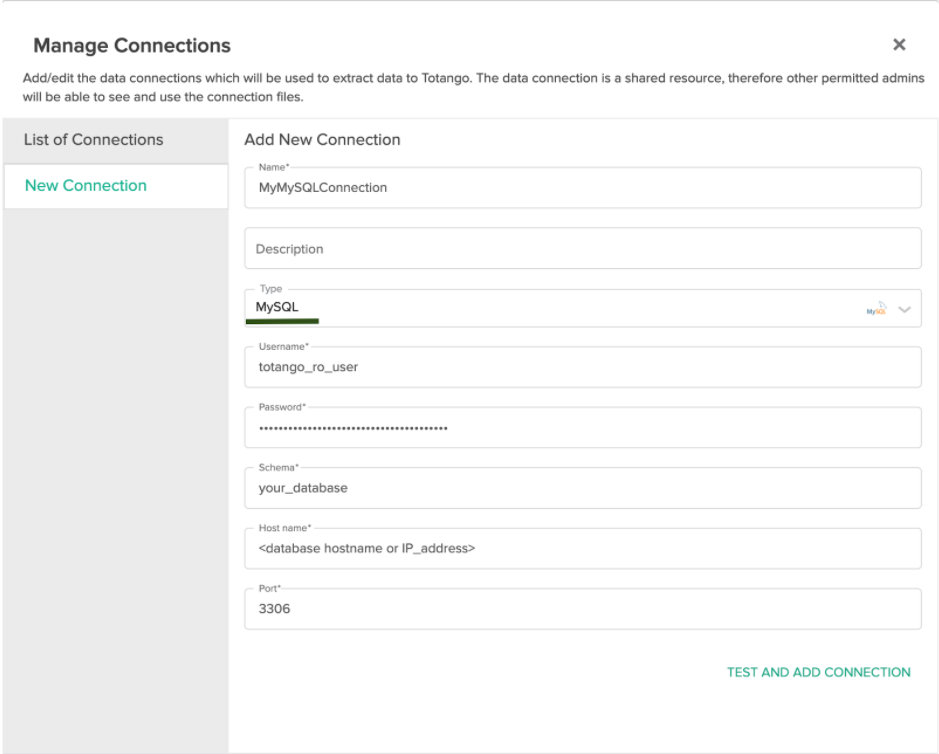The image size is (939, 754).
Task: Click the Host name input field
Action: (583, 549)
